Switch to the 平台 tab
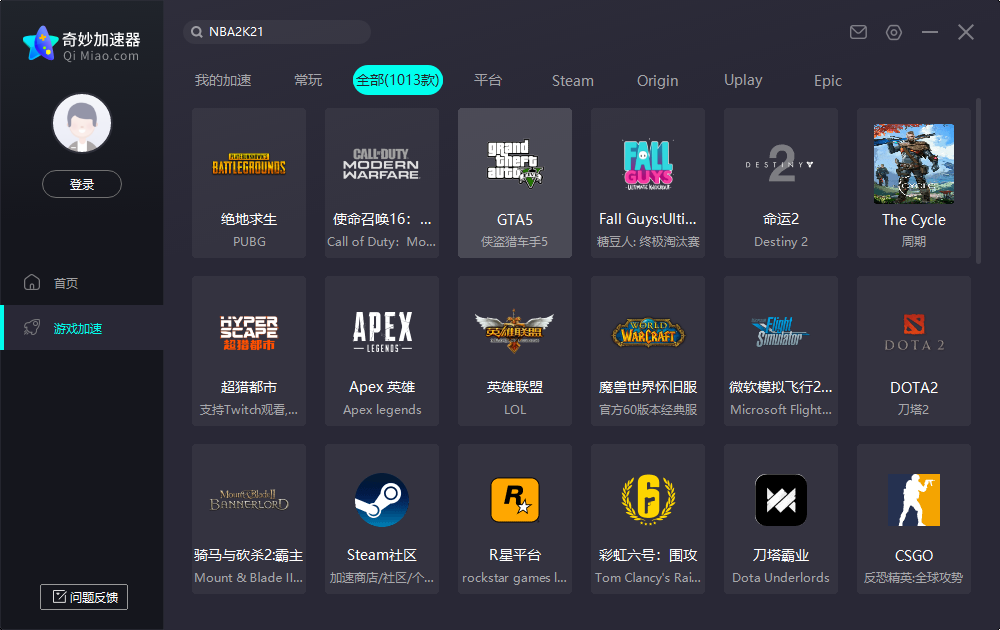 coord(488,80)
